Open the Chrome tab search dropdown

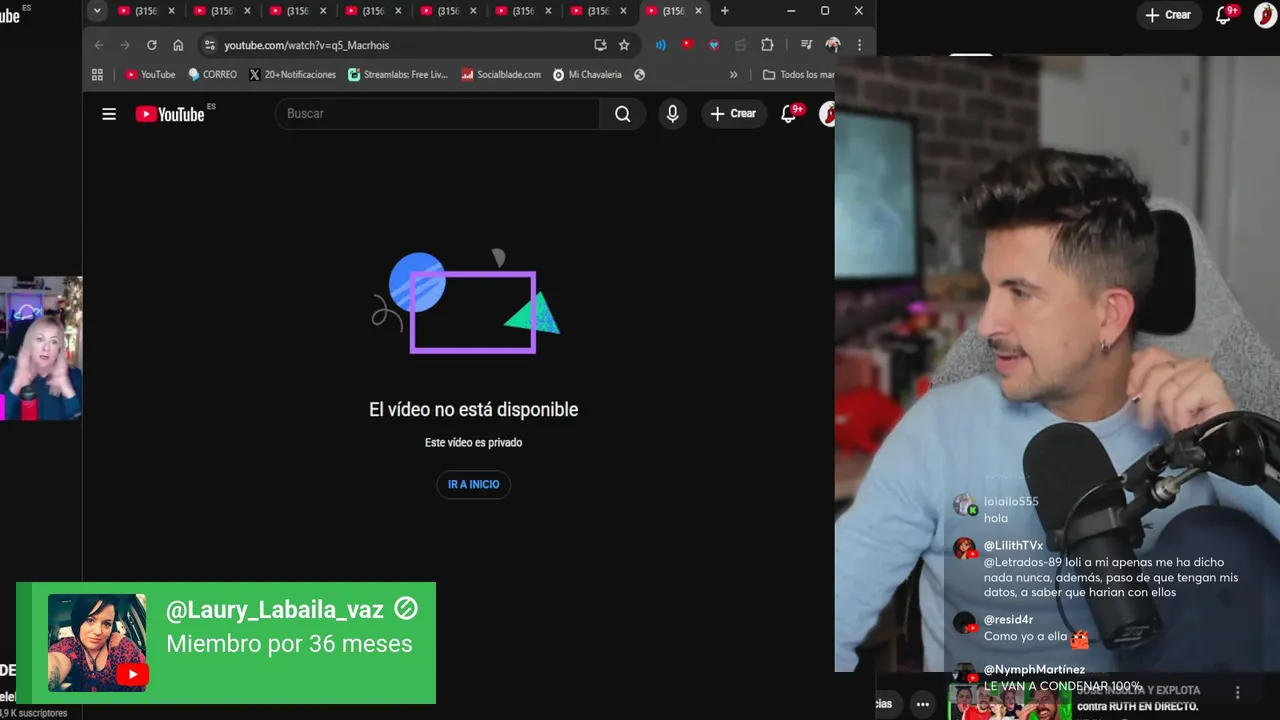pos(97,11)
